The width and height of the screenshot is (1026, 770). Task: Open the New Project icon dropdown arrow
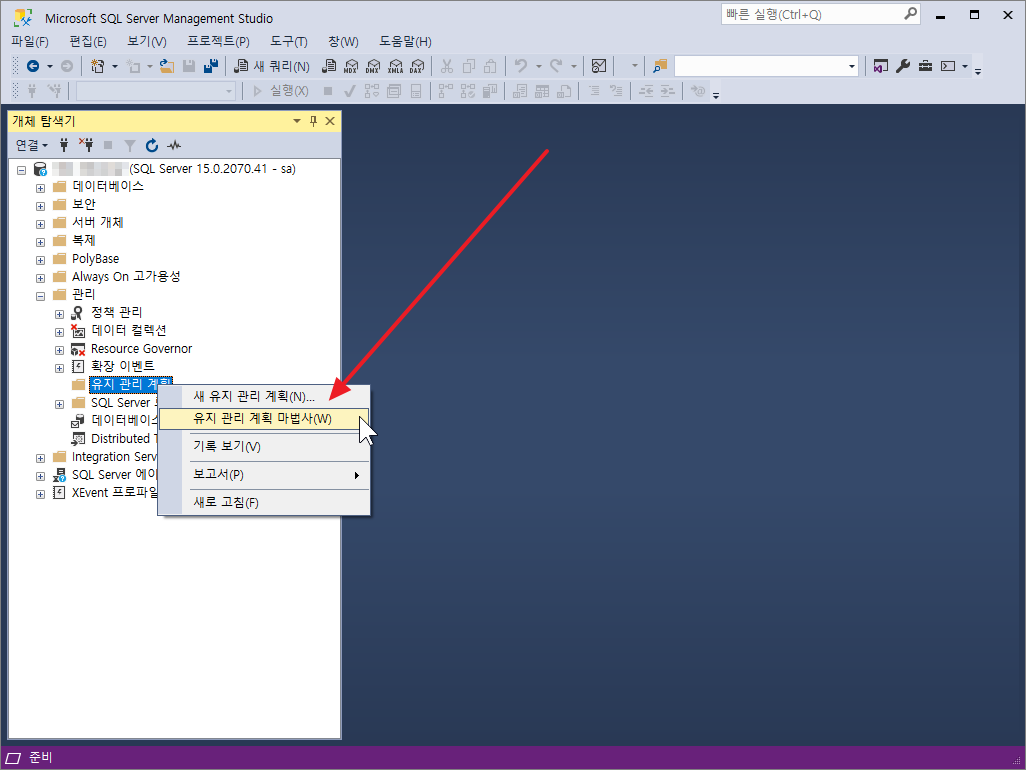[115, 66]
